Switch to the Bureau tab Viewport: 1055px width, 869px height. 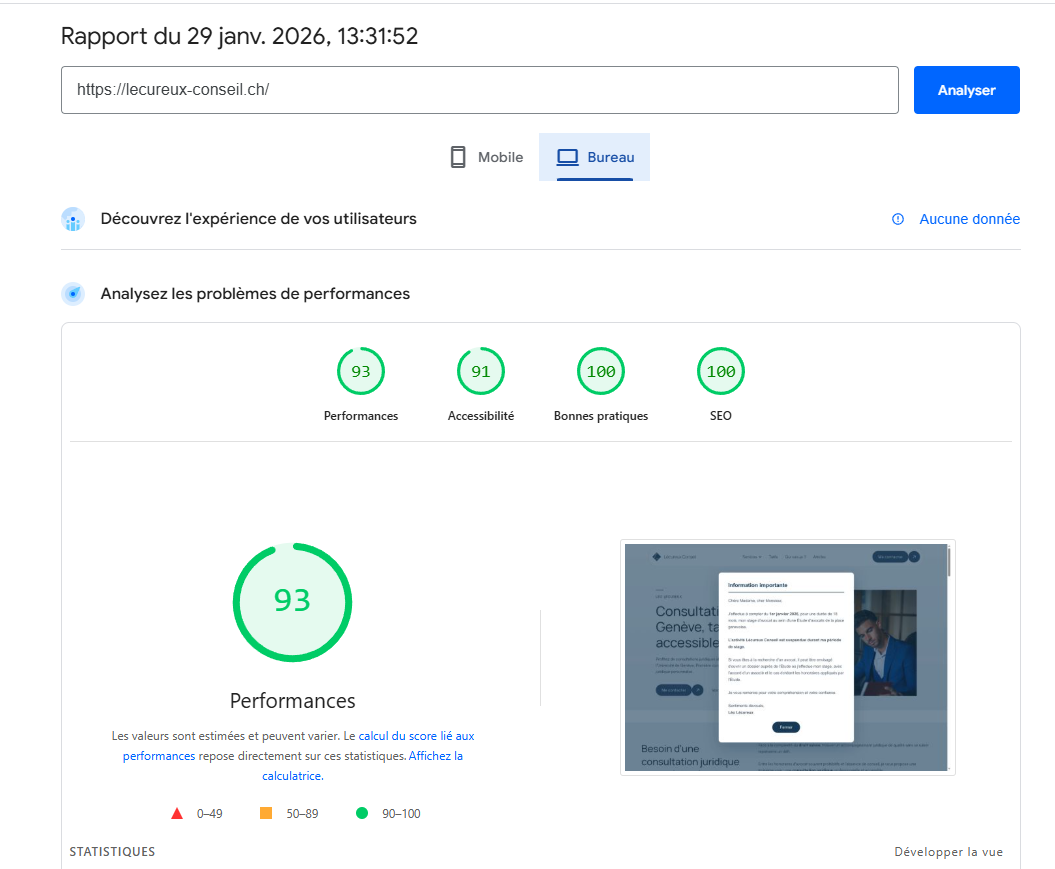[594, 156]
